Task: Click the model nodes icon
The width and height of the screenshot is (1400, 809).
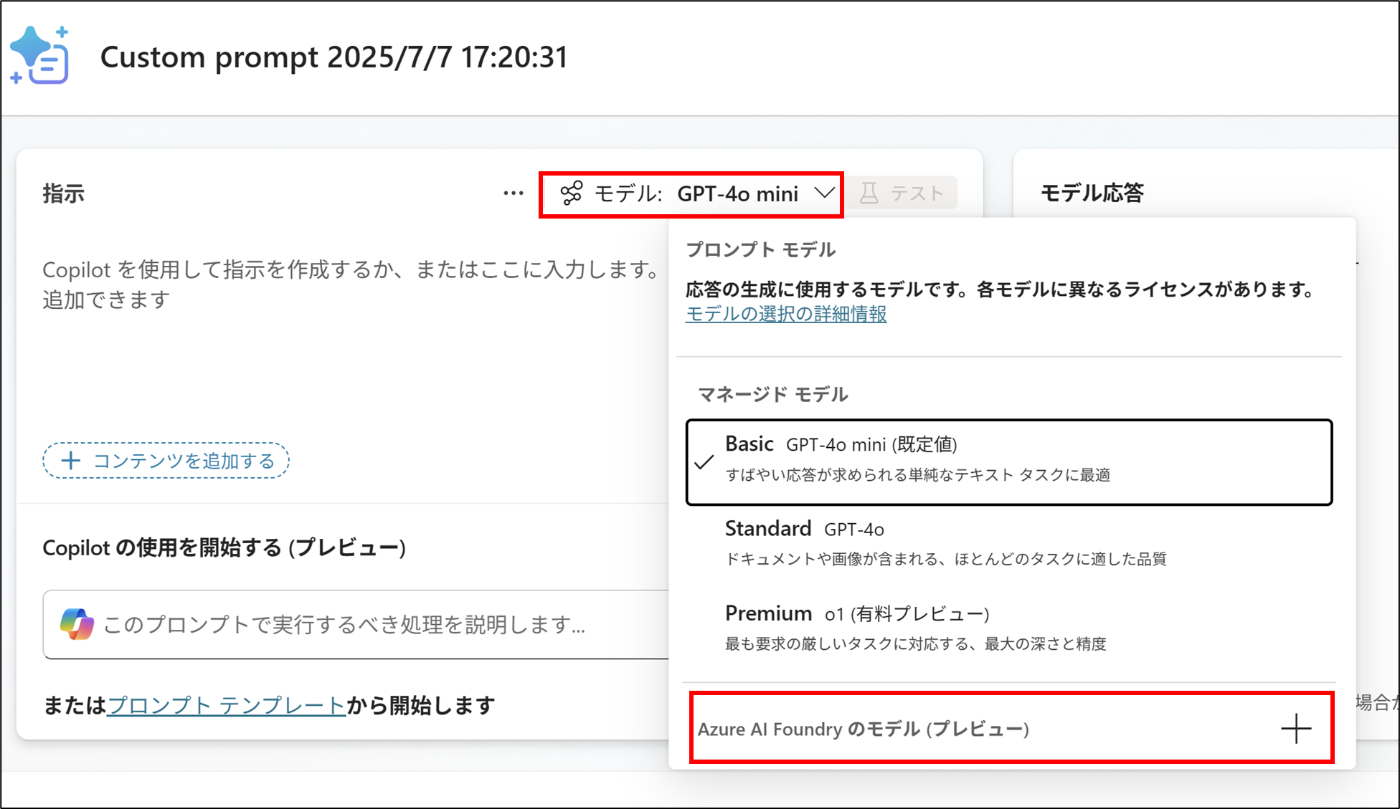Action: tap(571, 194)
